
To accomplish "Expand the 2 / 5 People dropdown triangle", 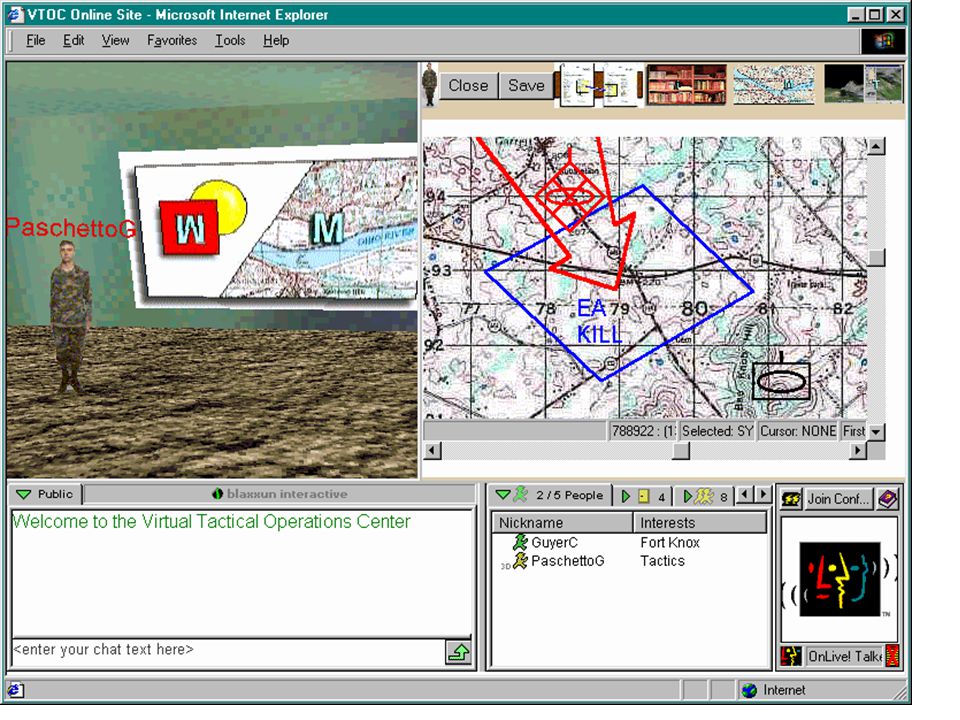I will tap(503, 495).
